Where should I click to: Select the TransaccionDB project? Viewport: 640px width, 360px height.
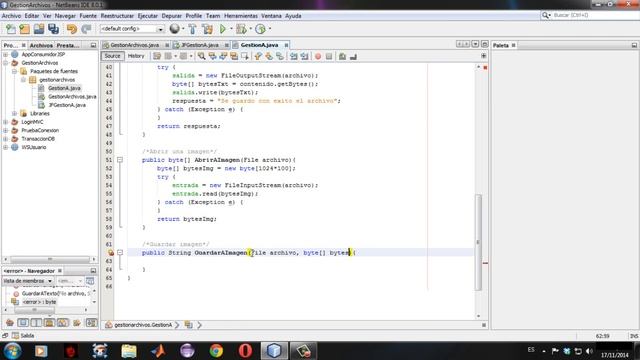38,139
